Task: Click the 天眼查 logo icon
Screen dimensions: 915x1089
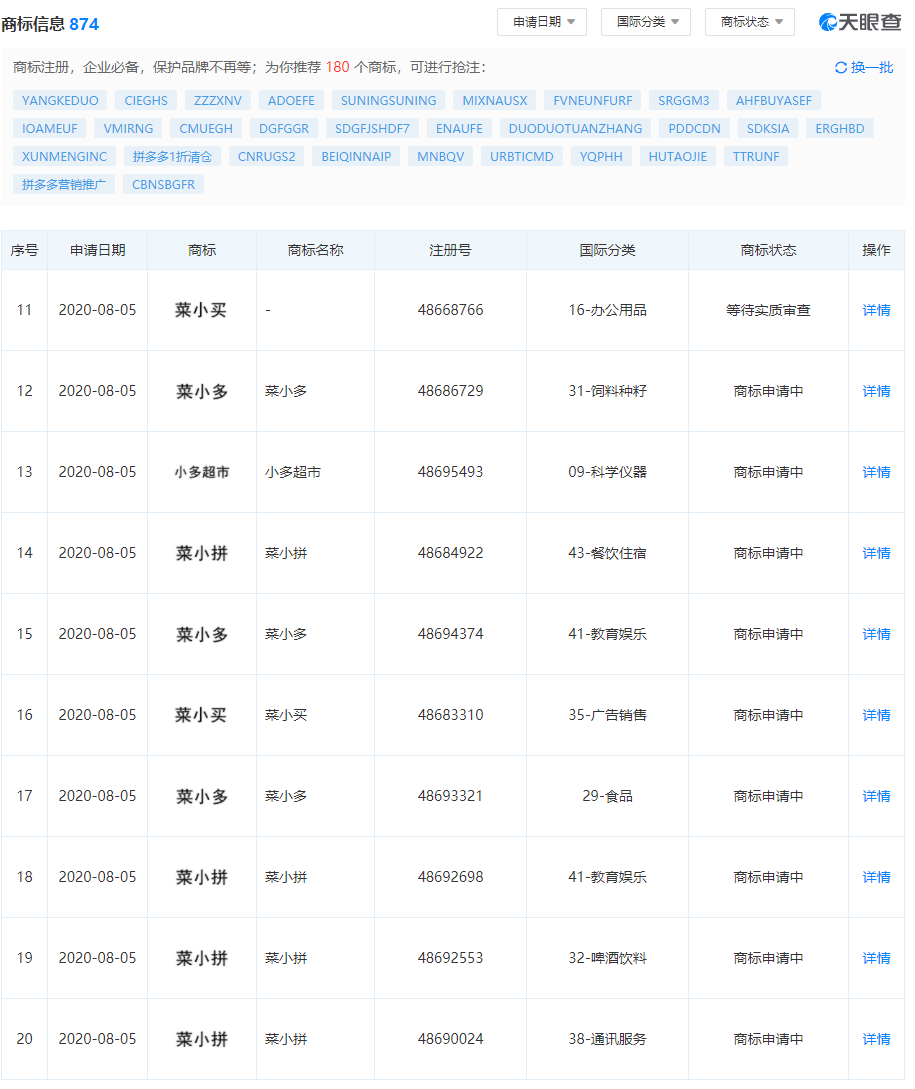Action: 829,22
